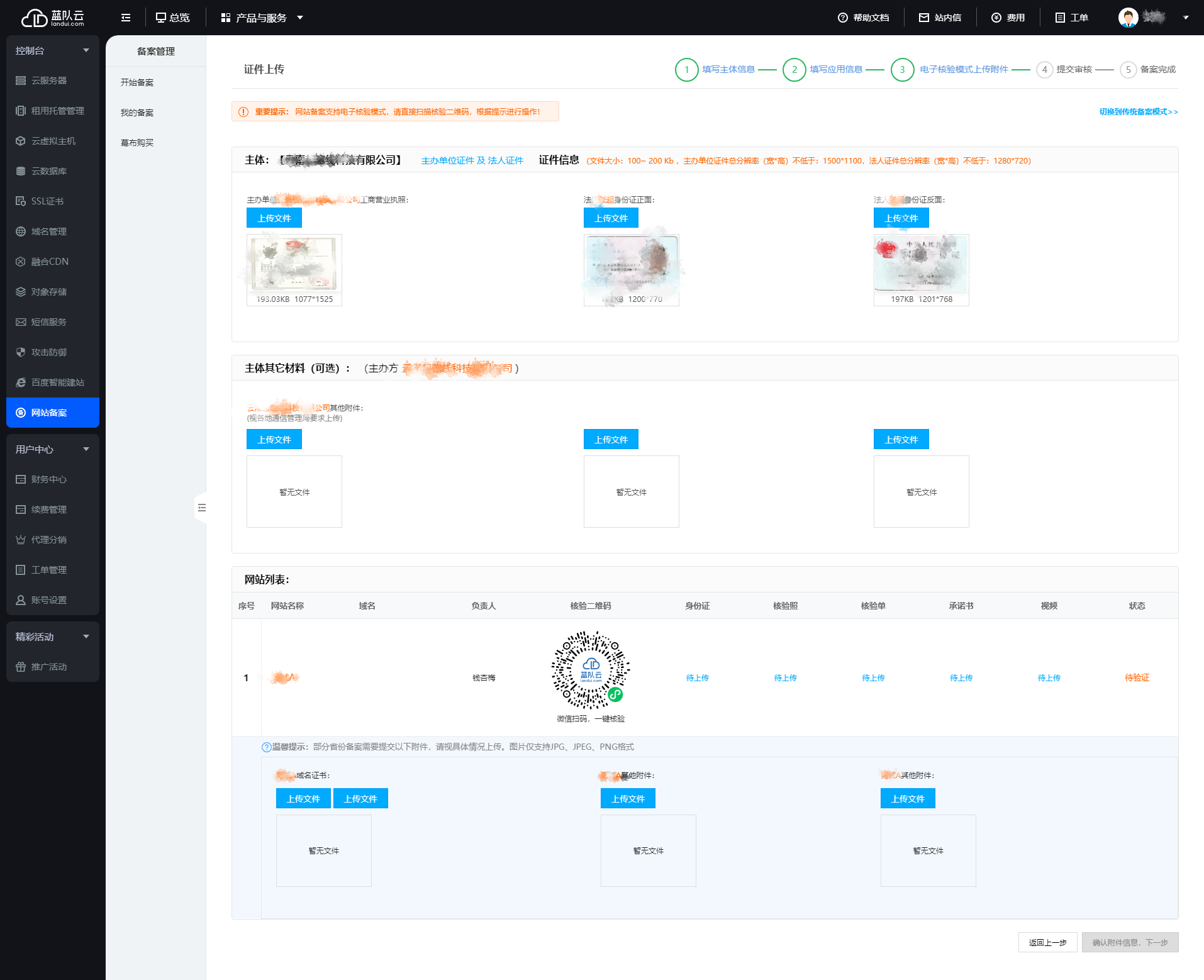Open the 工单 ticket icon in header
The height and width of the screenshot is (980, 1204).
1060,18
